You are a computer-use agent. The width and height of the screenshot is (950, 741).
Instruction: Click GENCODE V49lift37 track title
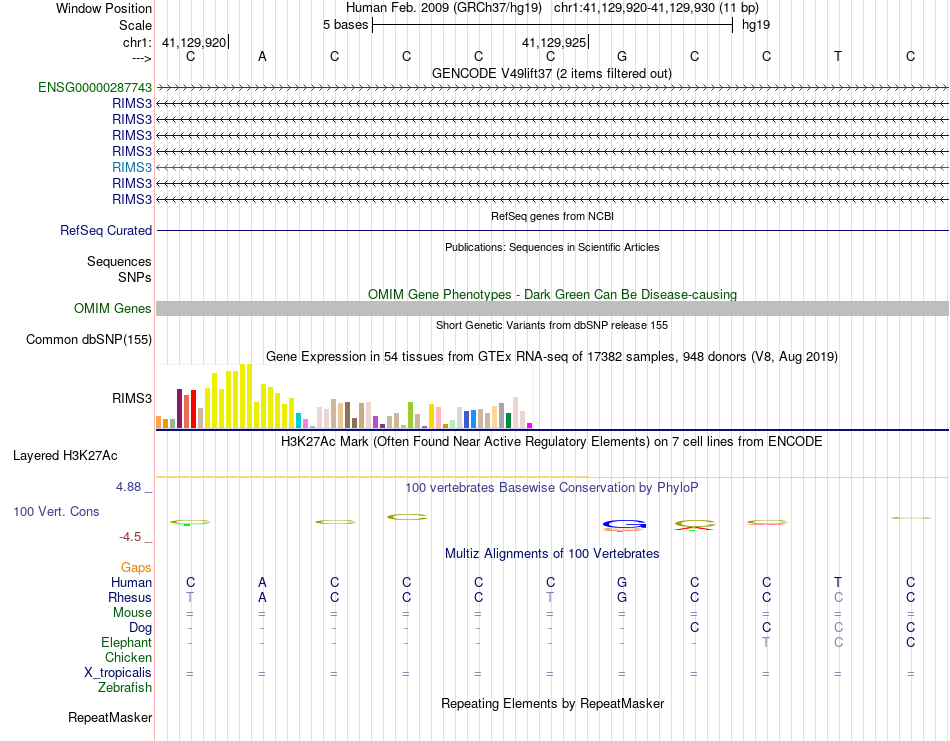click(552, 74)
